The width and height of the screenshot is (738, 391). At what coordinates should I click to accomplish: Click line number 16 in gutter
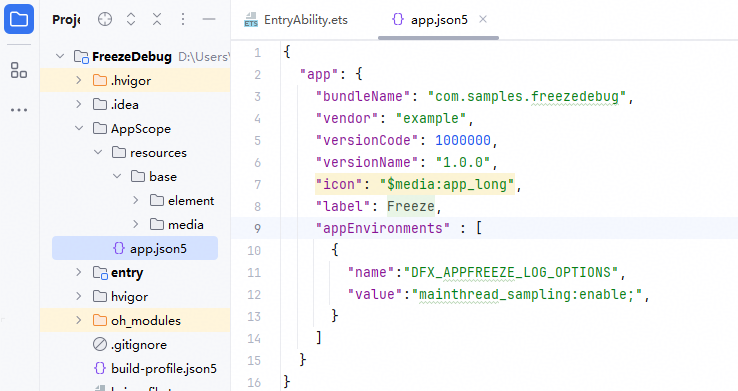click(x=254, y=383)
